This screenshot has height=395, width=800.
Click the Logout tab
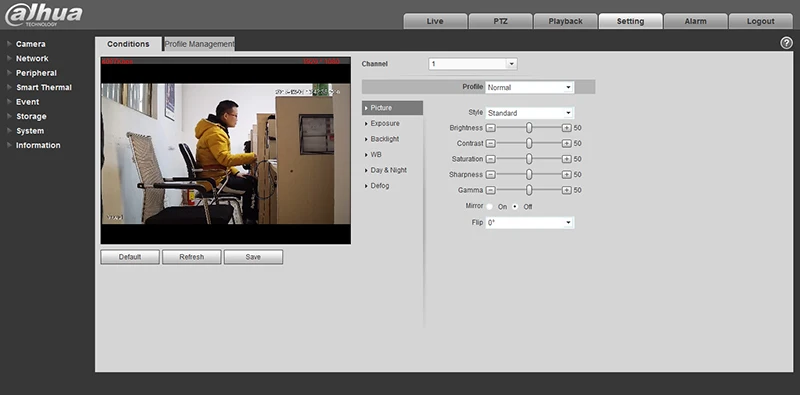click(x=761, y=21)
